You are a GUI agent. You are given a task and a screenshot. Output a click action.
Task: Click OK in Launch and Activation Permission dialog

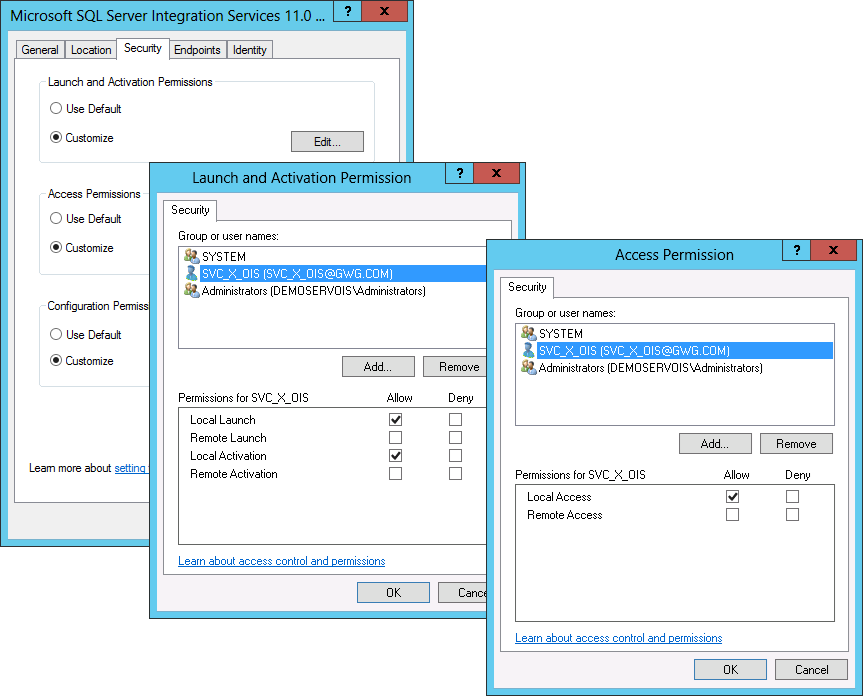click(393, 593)
